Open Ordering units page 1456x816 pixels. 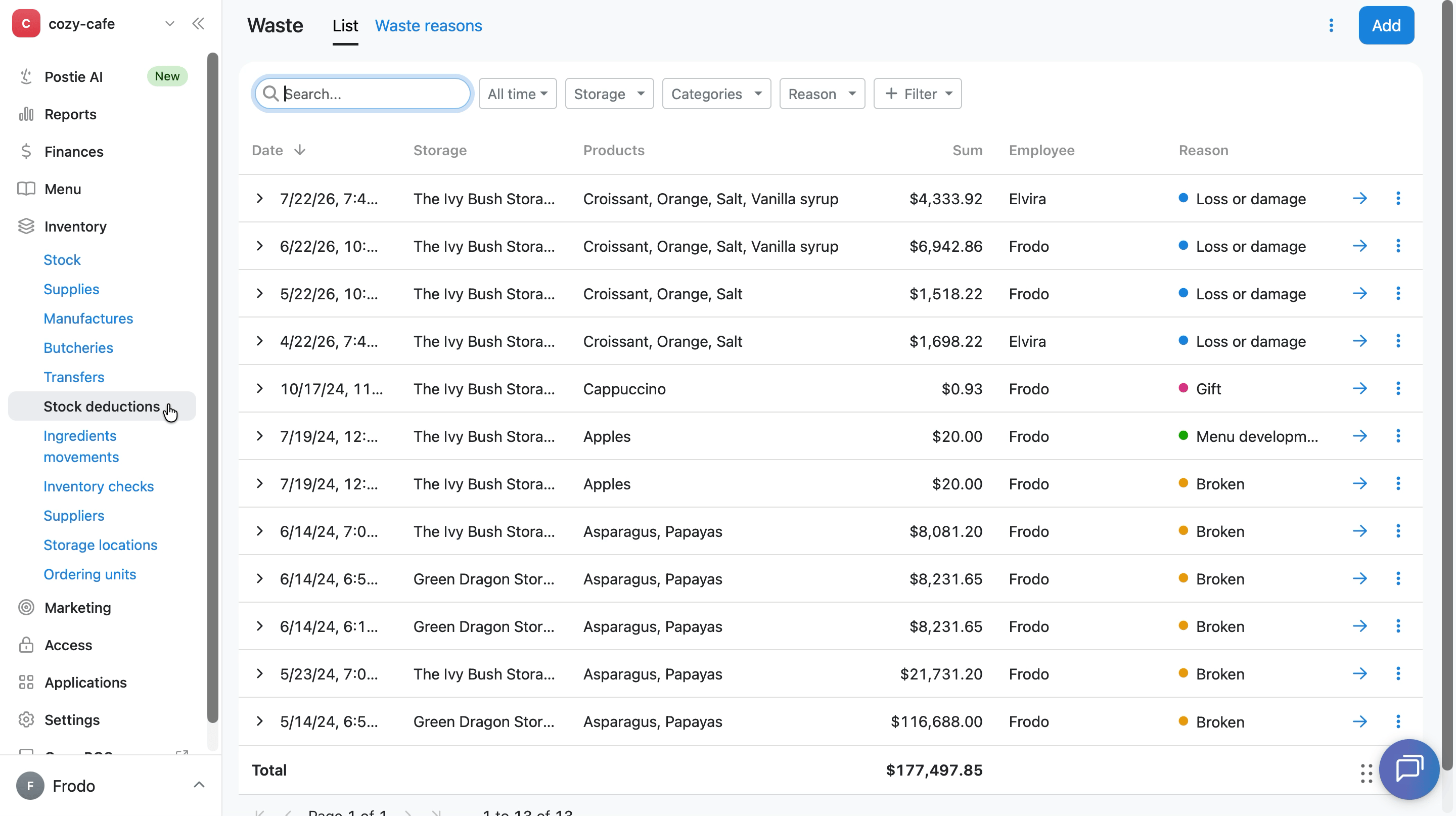tap(89, 575)
